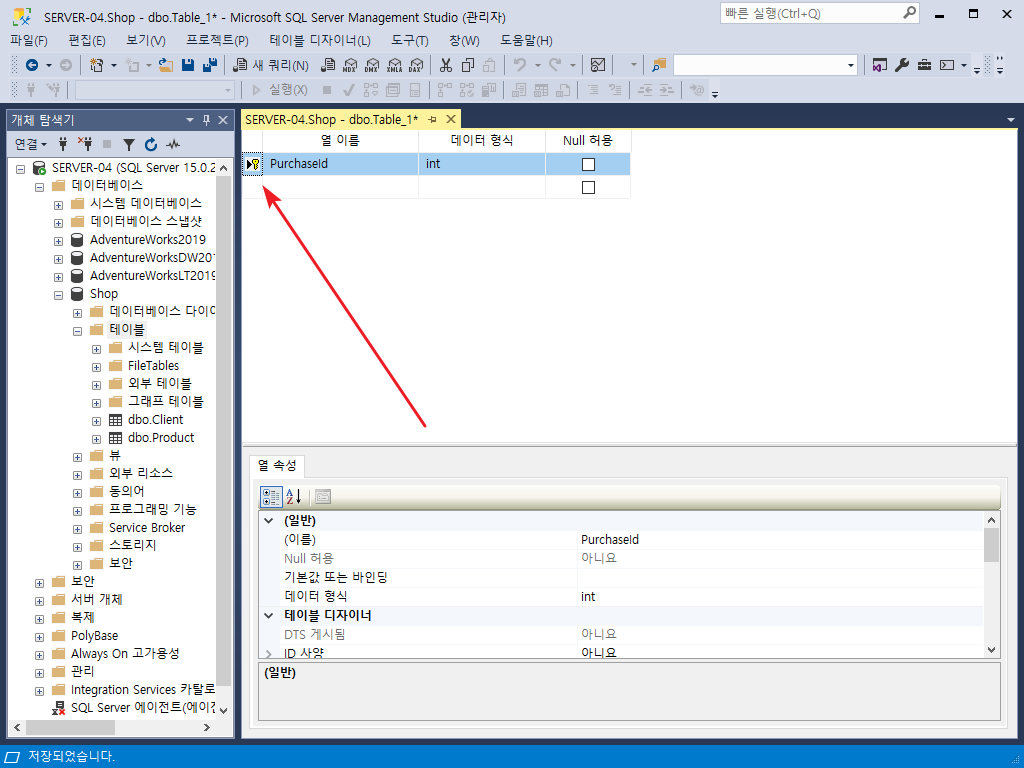The width and height of the screenshot is (1024, 768).
Task: Open the Visual Studio window icon
Action: [x=880, y=65]
